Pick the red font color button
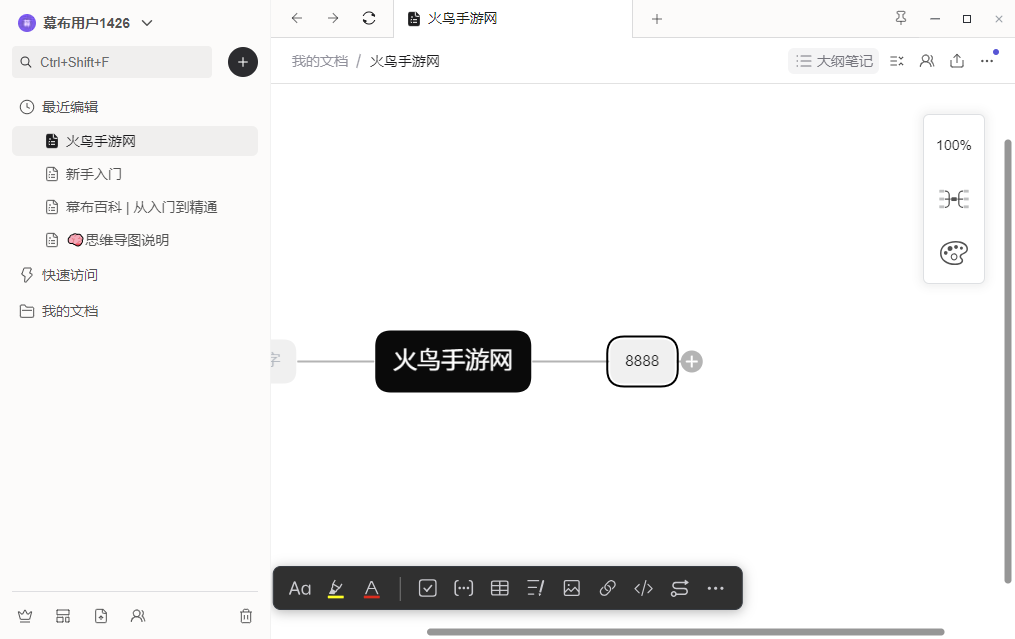The height and width of the screenshot is (639, 1015). click(372, 588)
